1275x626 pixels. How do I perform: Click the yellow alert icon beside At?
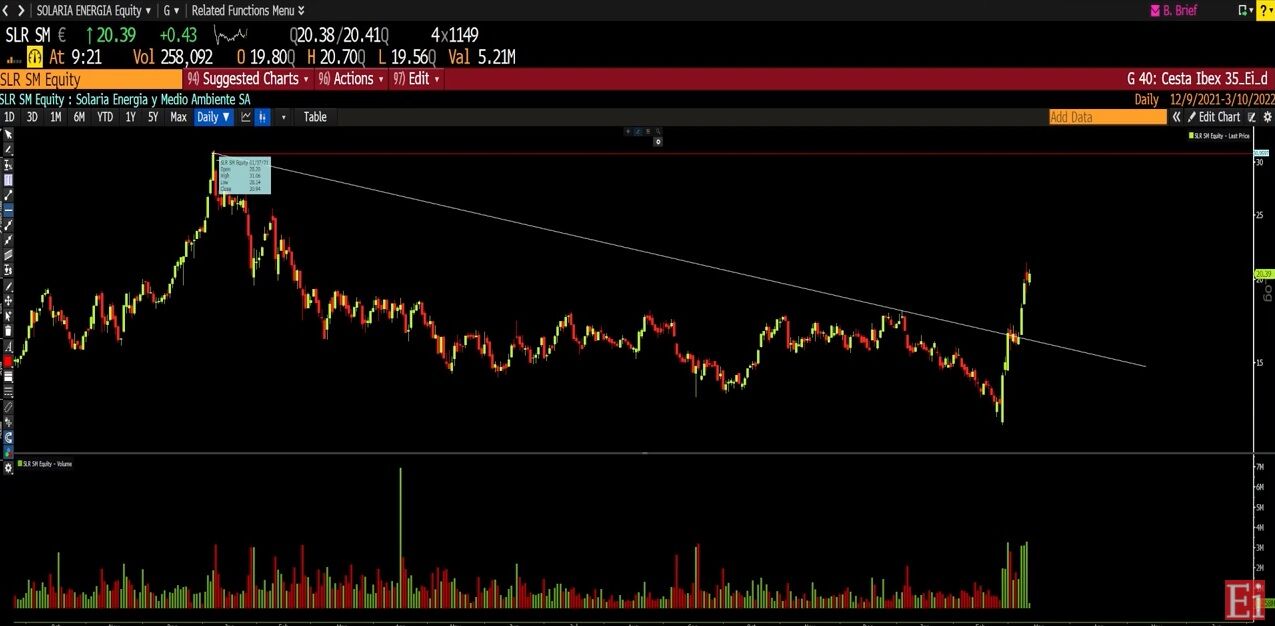point(34,57)
